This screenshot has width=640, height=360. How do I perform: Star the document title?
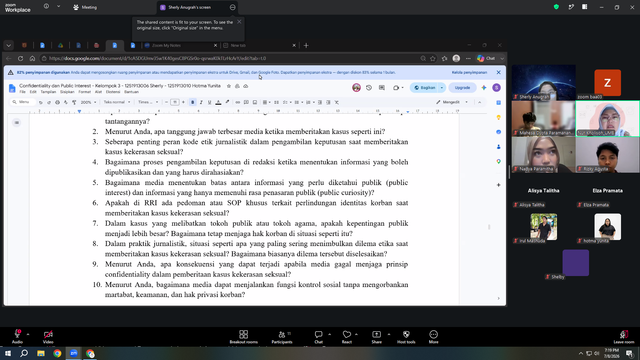pyautogui.click(x=229, y=86)
